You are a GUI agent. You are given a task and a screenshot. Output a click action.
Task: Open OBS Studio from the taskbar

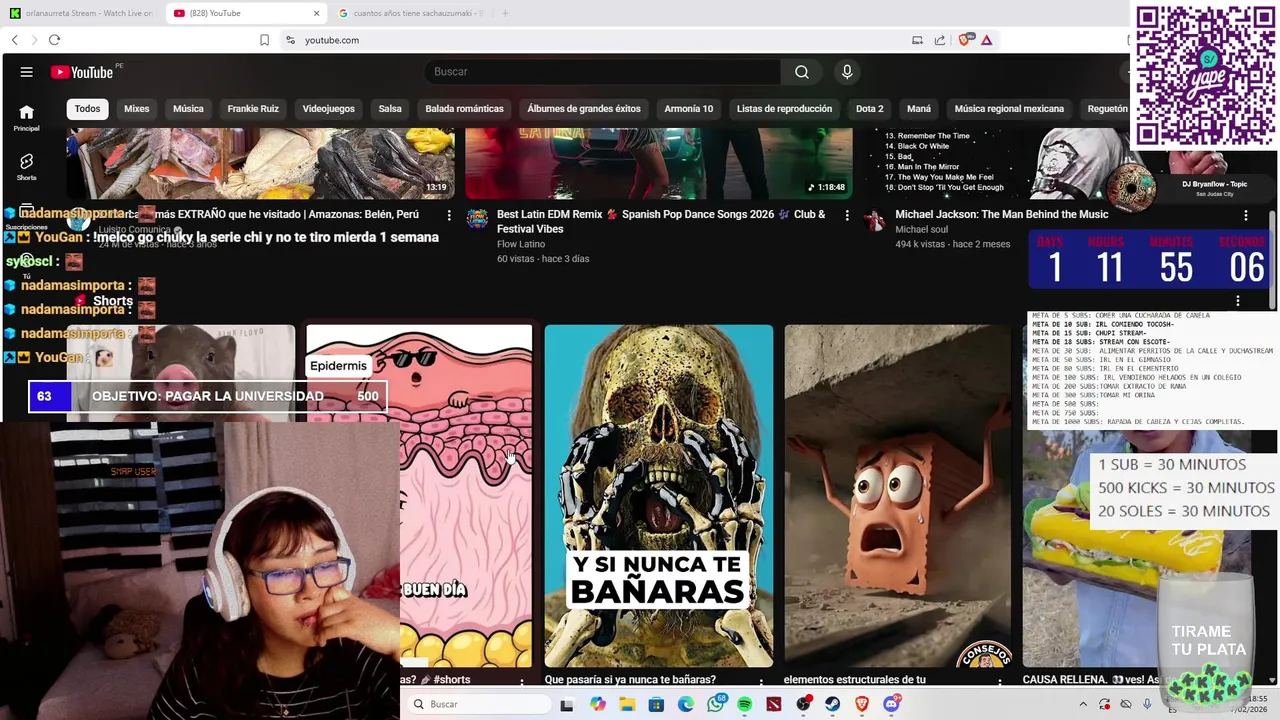(x=803, y=704)
